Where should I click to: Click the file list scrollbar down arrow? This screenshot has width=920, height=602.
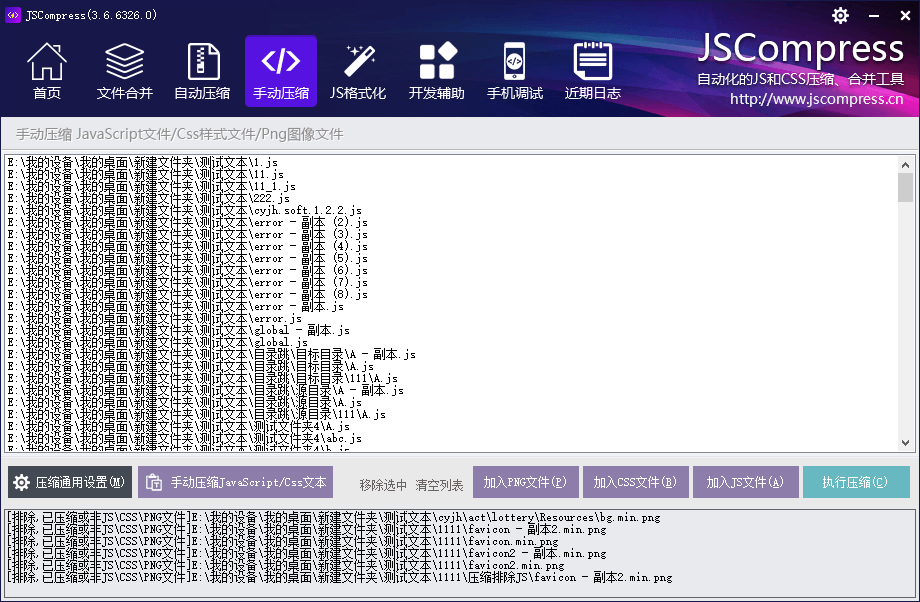tap(905, 443)
